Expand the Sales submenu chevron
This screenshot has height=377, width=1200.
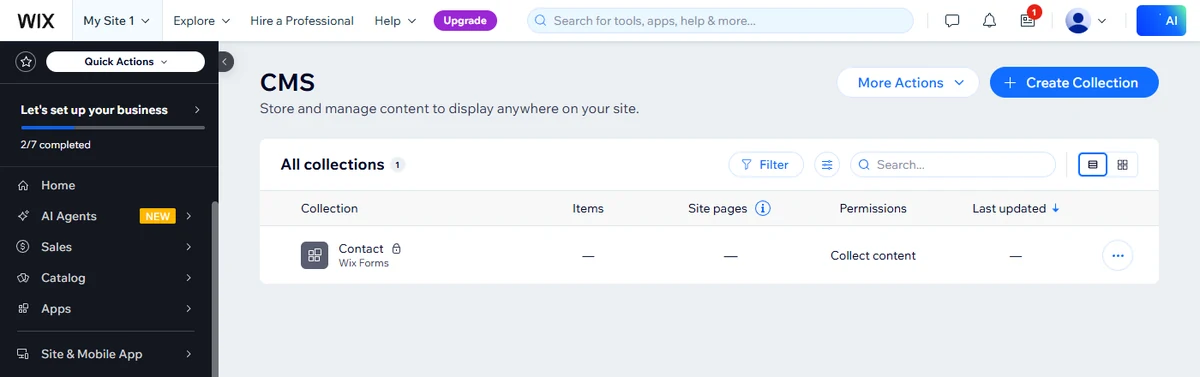pyautogui.click(x=189, y=247)
